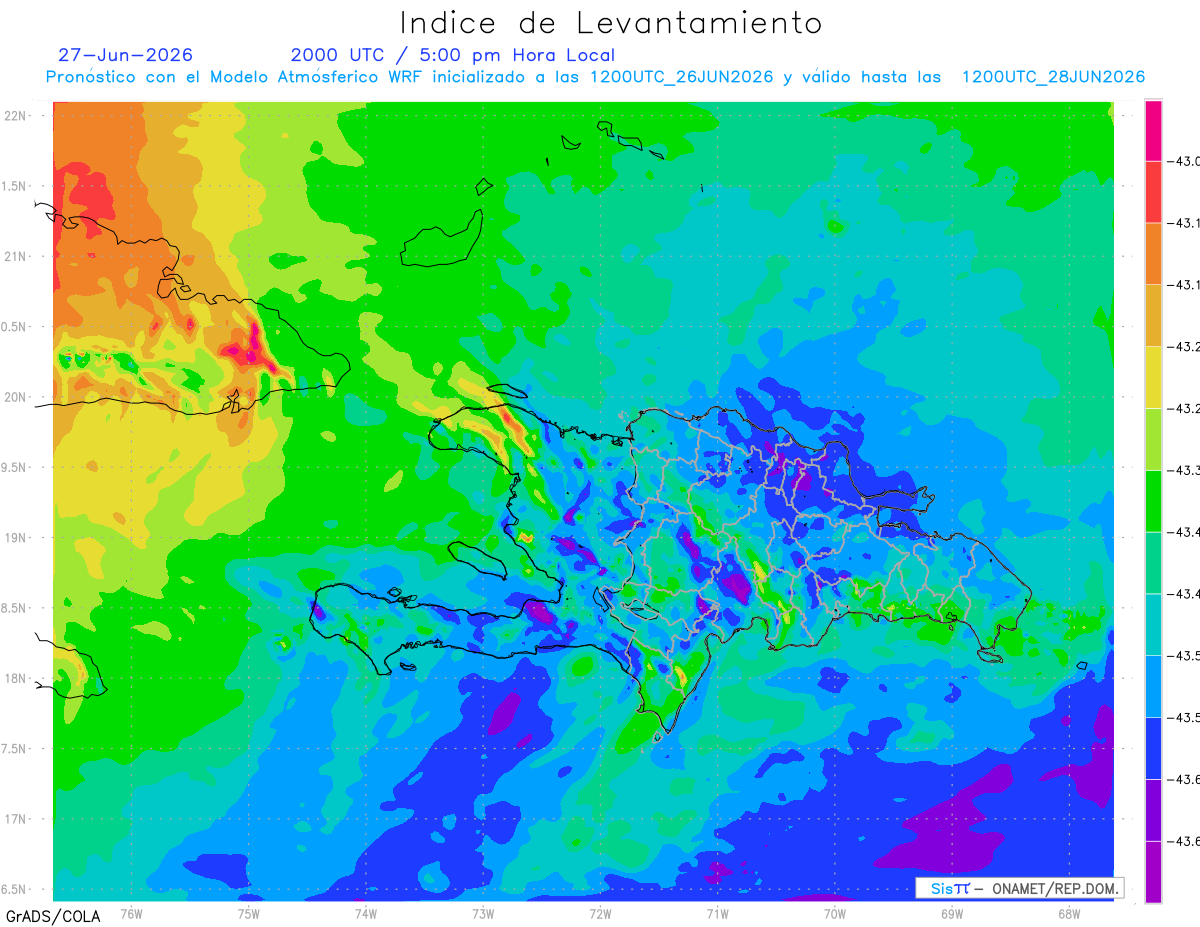1200x927 pixels.
Task: Click the '20N' latitude label
Action: click(x=15, y=397)
